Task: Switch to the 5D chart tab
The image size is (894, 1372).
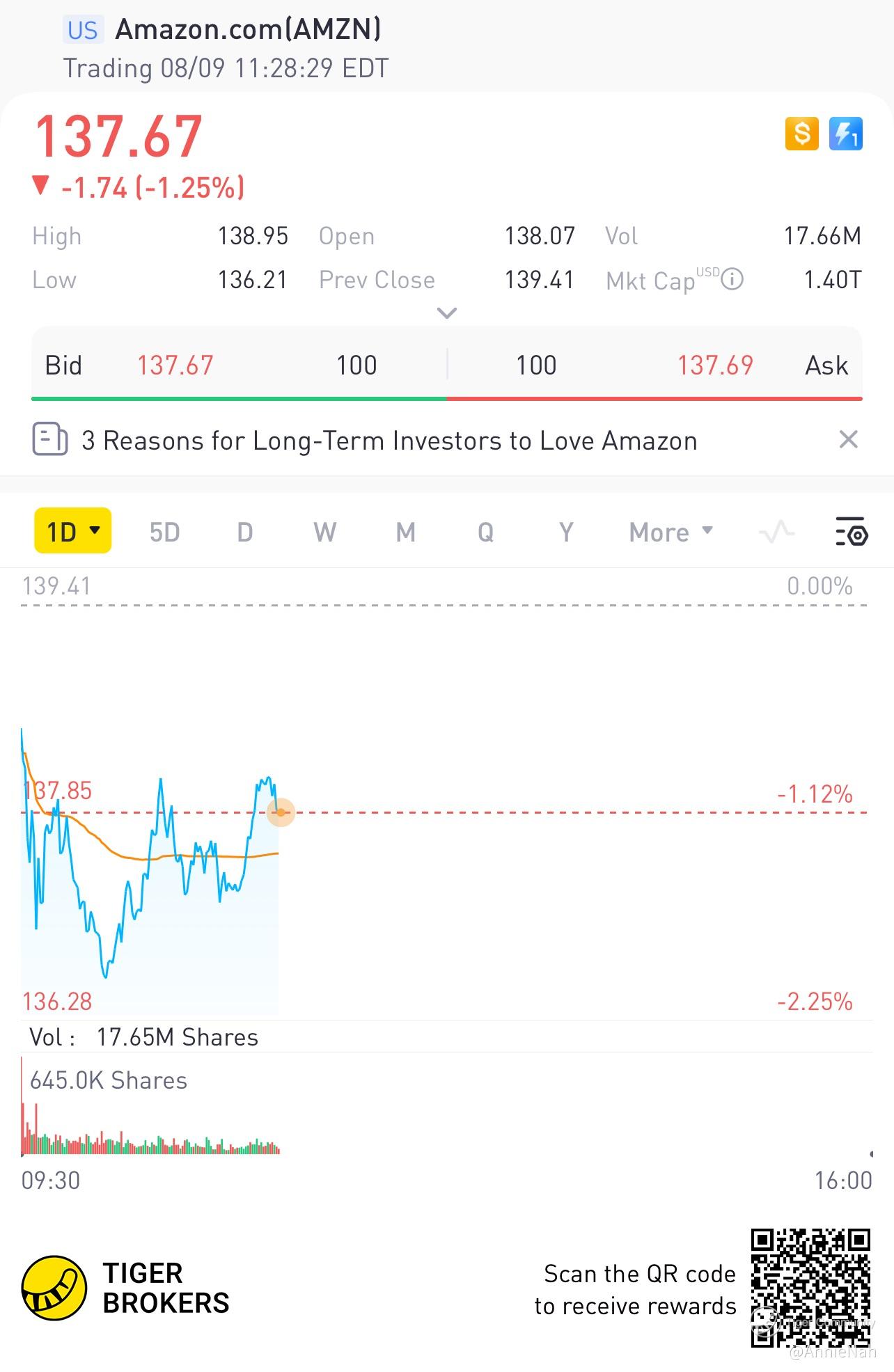Action: click(164, 533)
